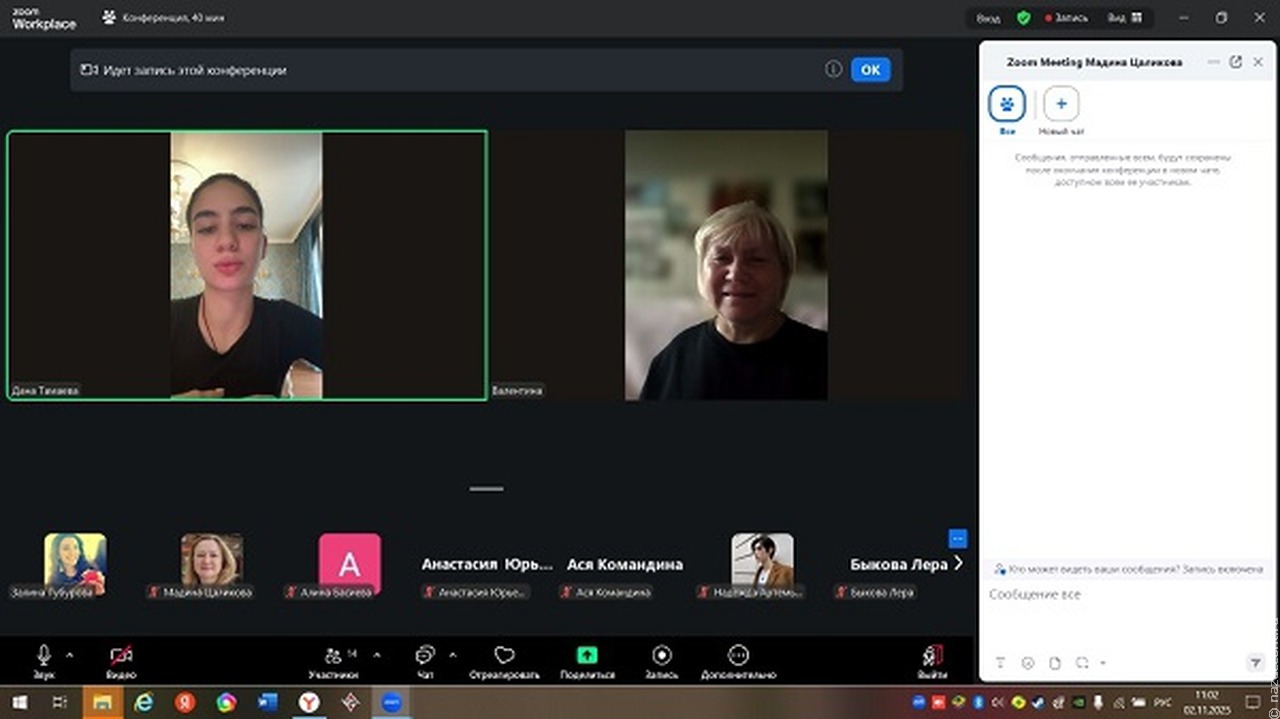Unmute the microphone

pos(44,655)
